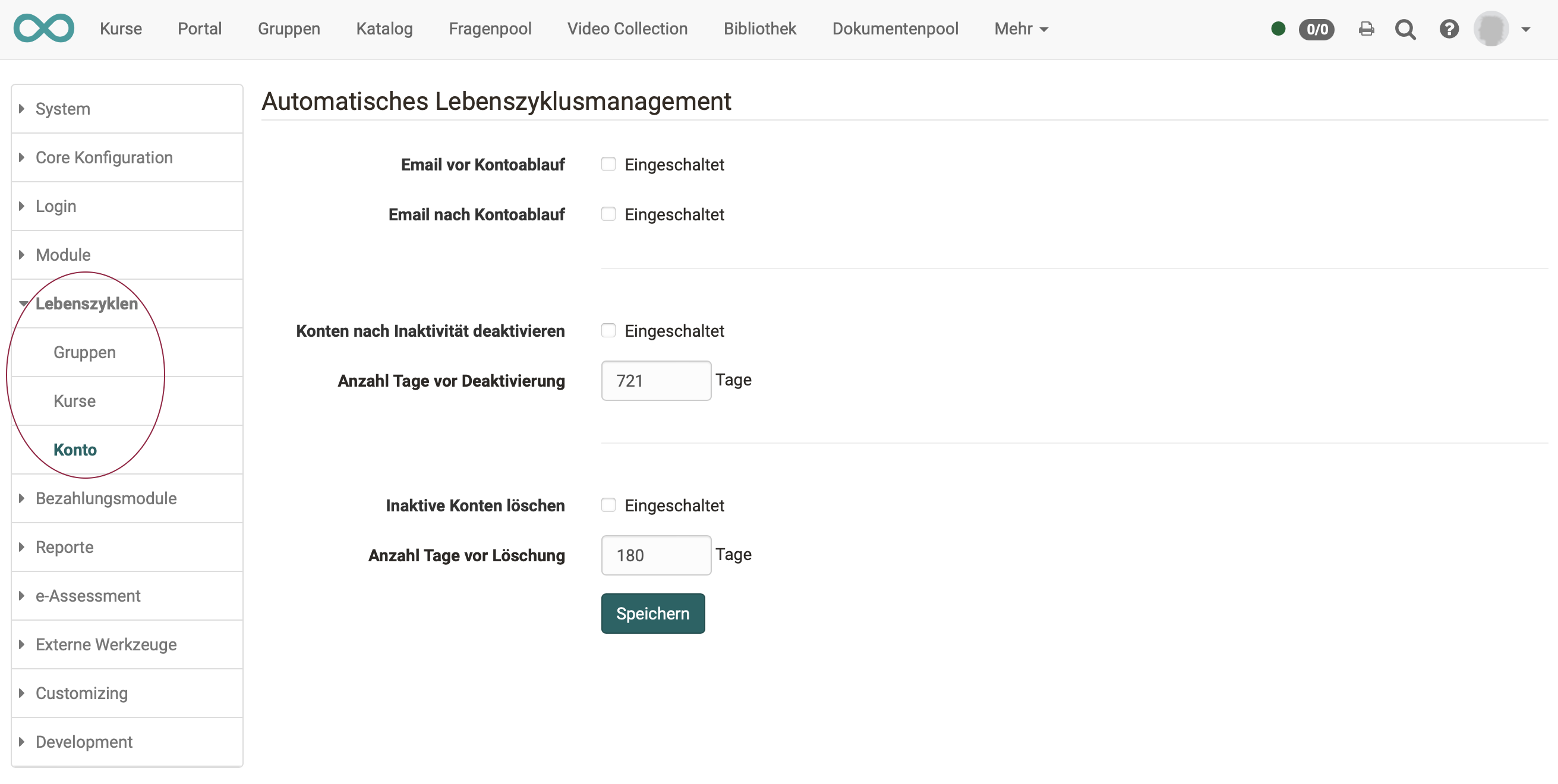This screenshot has height=784, width=1558.
Task: Expand Core Konfiguration in the sidebar
Action: pos(127,158)
